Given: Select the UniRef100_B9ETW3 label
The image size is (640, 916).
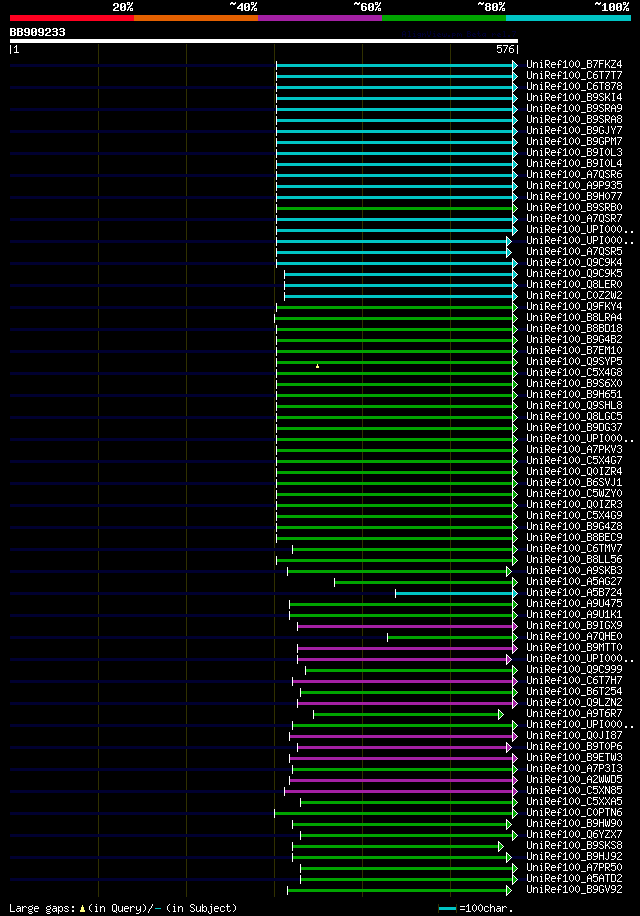Looking at the screenshot, I should tap(574, 758).
